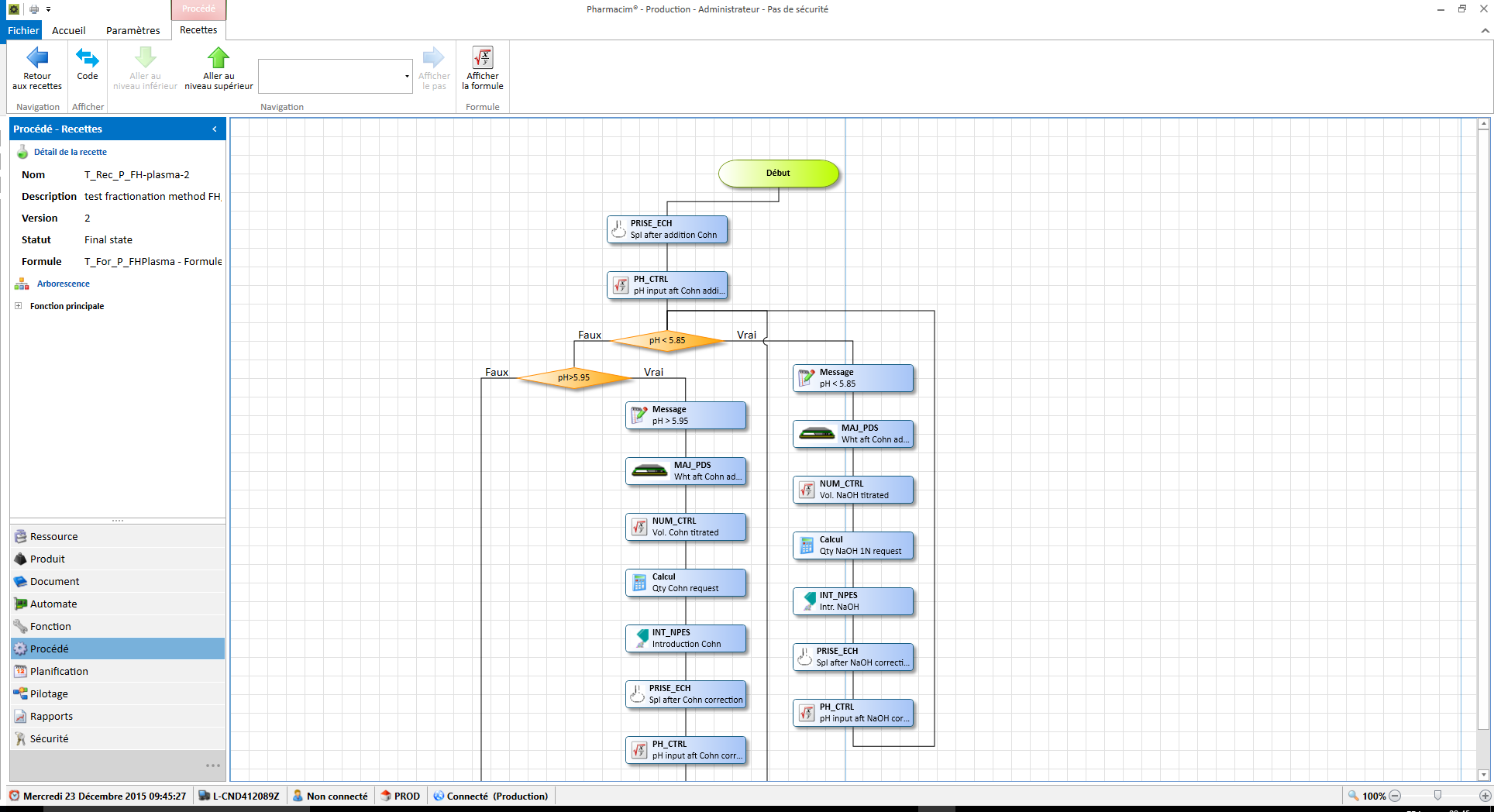
Task: Zoom out with the minus button
Action: click(x=1395, y=796)
